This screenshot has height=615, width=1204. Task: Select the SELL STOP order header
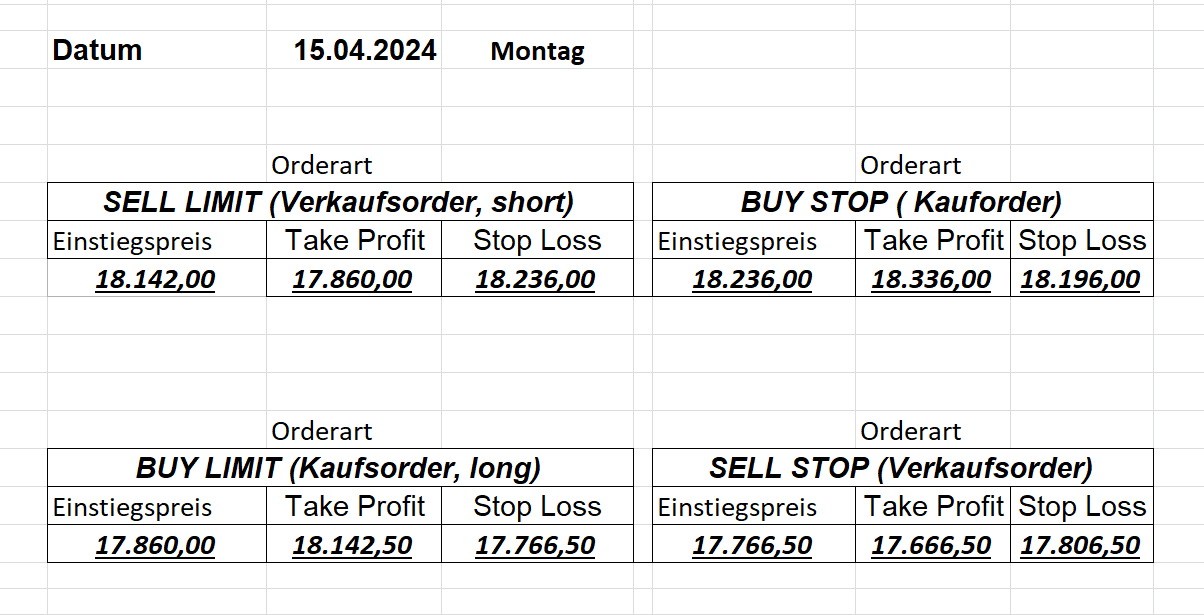click(901, 468)
